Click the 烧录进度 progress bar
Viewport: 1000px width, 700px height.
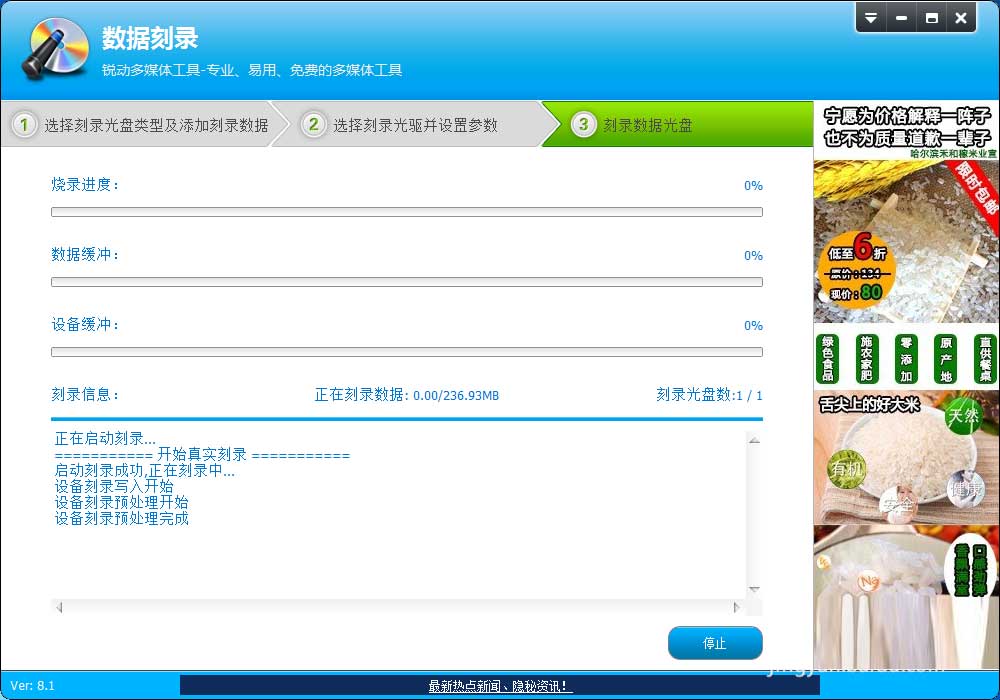(x=405, y=211)
